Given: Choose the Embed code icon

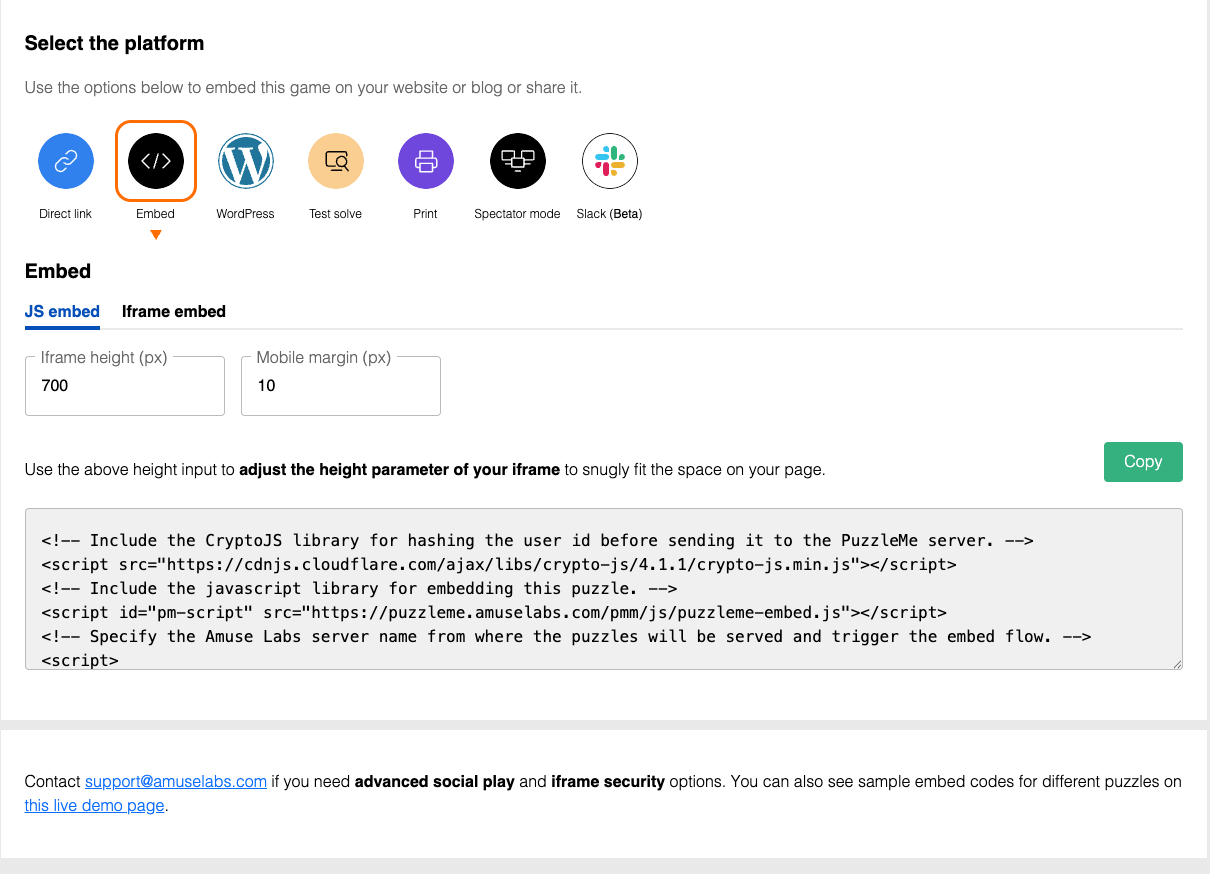Looking at the screenshot, I should 156,160.
